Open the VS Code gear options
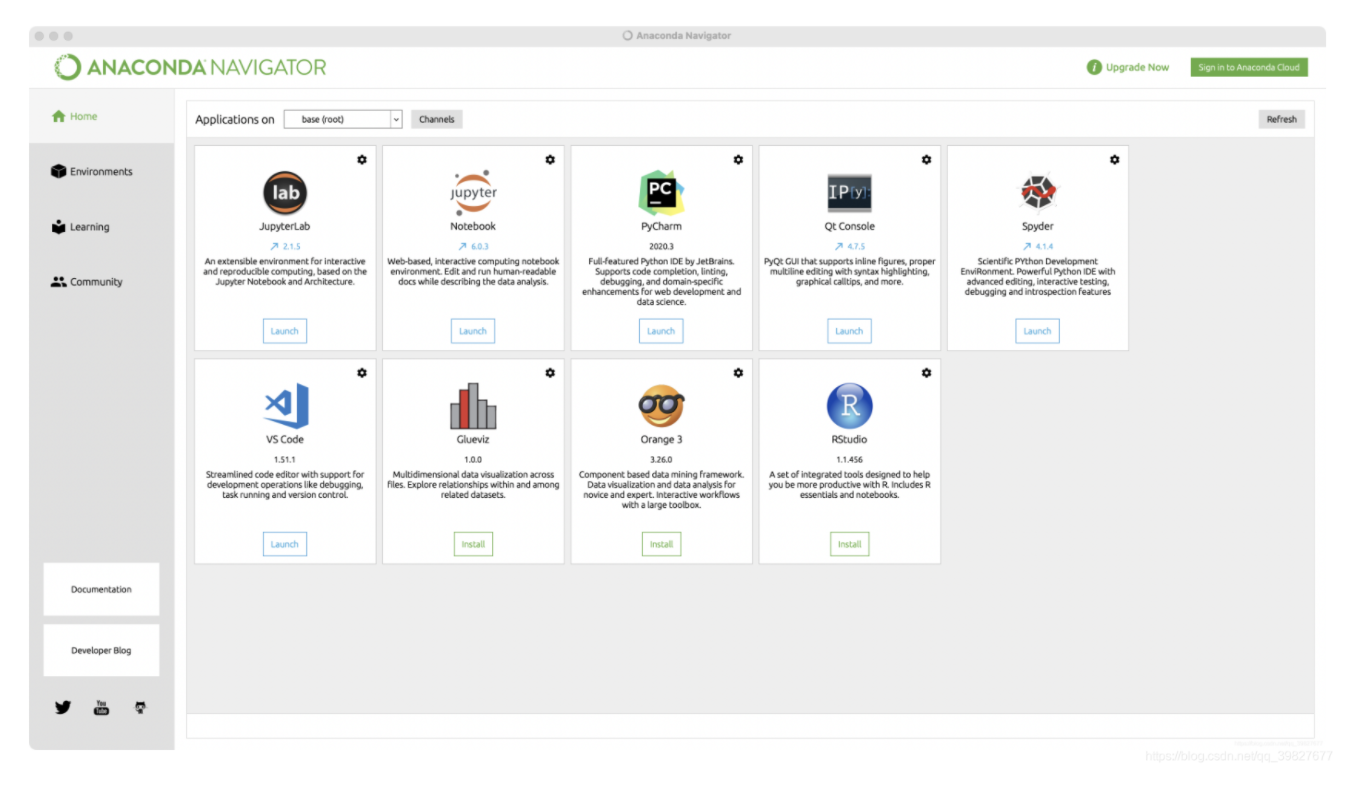Viewport: 1356px width, 790px height. 362,373
